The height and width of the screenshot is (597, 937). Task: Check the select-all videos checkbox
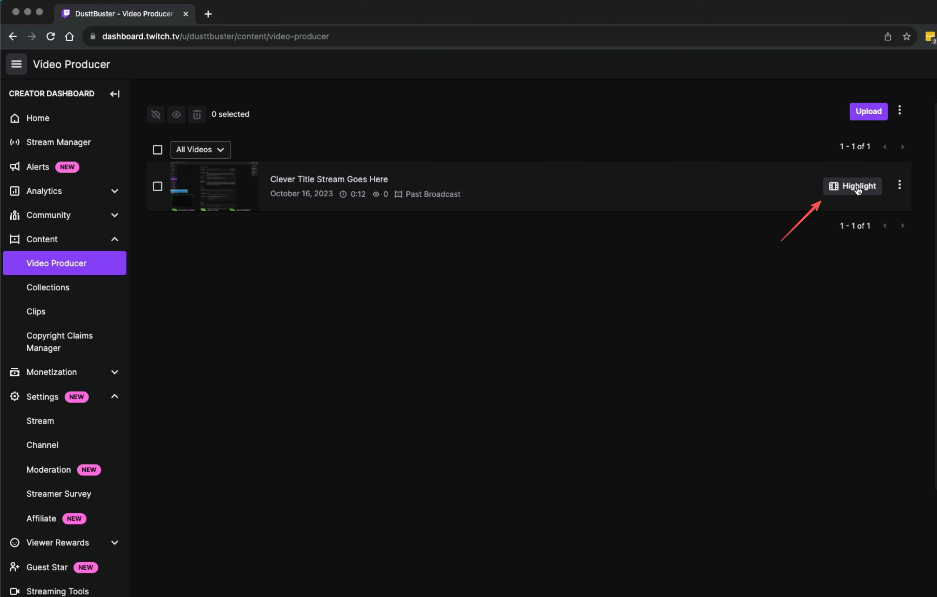click(x=156, y=148)
